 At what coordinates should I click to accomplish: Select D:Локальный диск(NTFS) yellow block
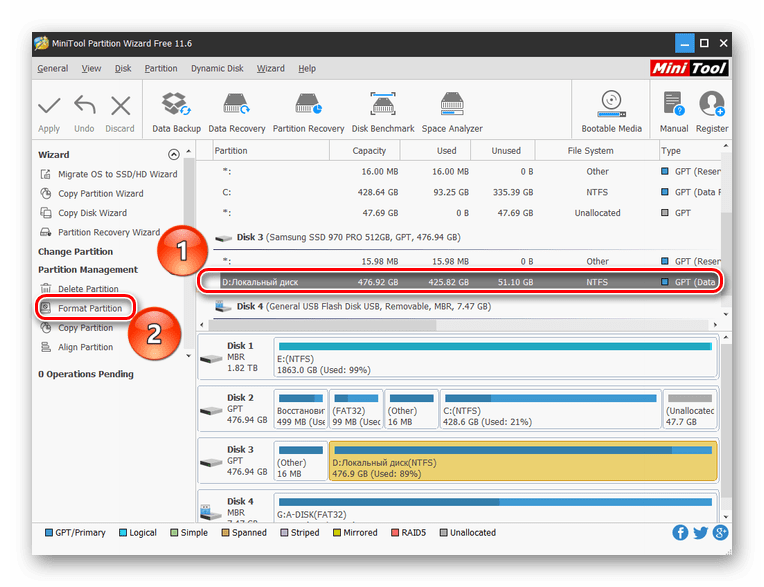click(523, 461)
